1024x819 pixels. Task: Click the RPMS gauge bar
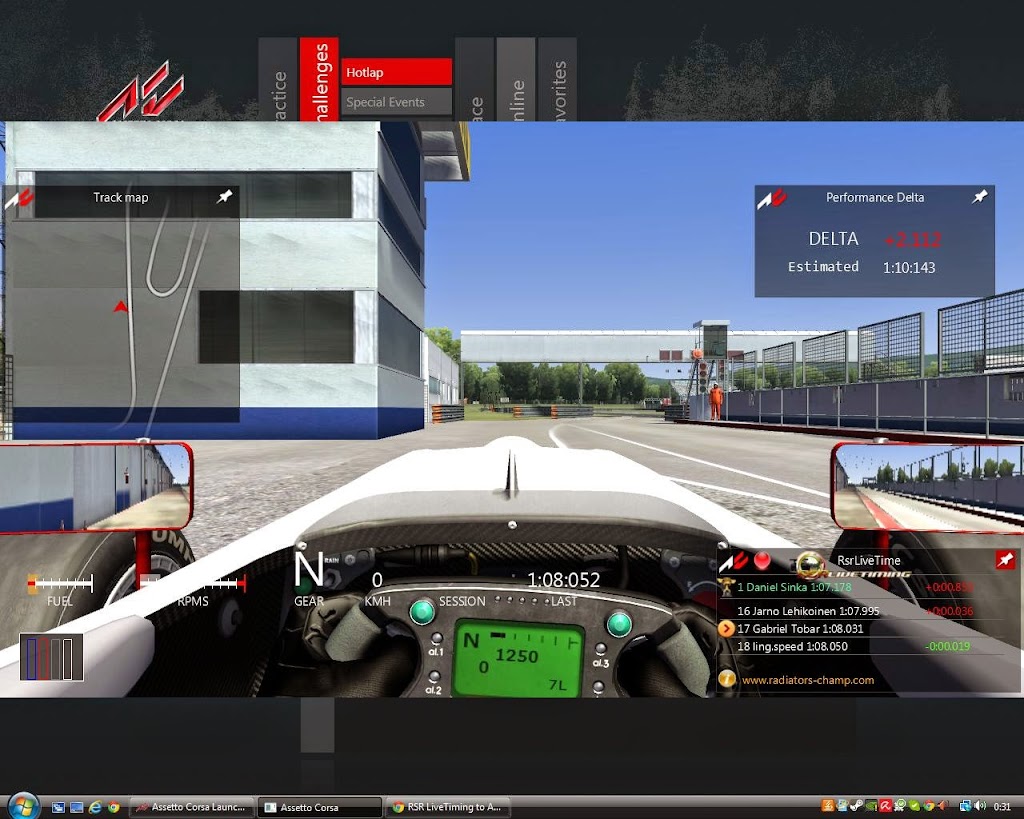coord(194,583)
